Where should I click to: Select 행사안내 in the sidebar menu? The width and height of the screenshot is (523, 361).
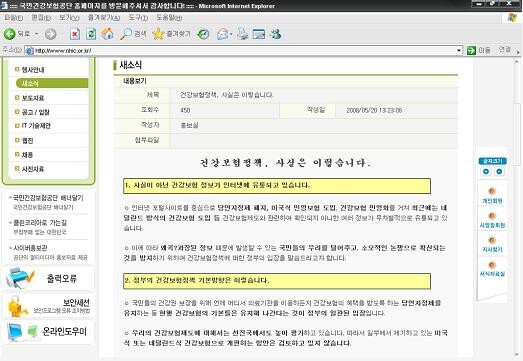[x=33, y=70]
